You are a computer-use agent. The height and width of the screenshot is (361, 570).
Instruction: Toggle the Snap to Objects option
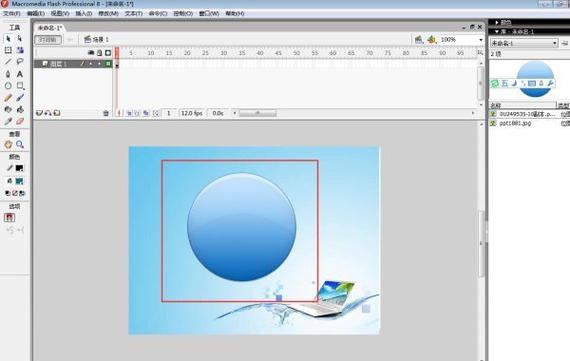tap(9, 217)
